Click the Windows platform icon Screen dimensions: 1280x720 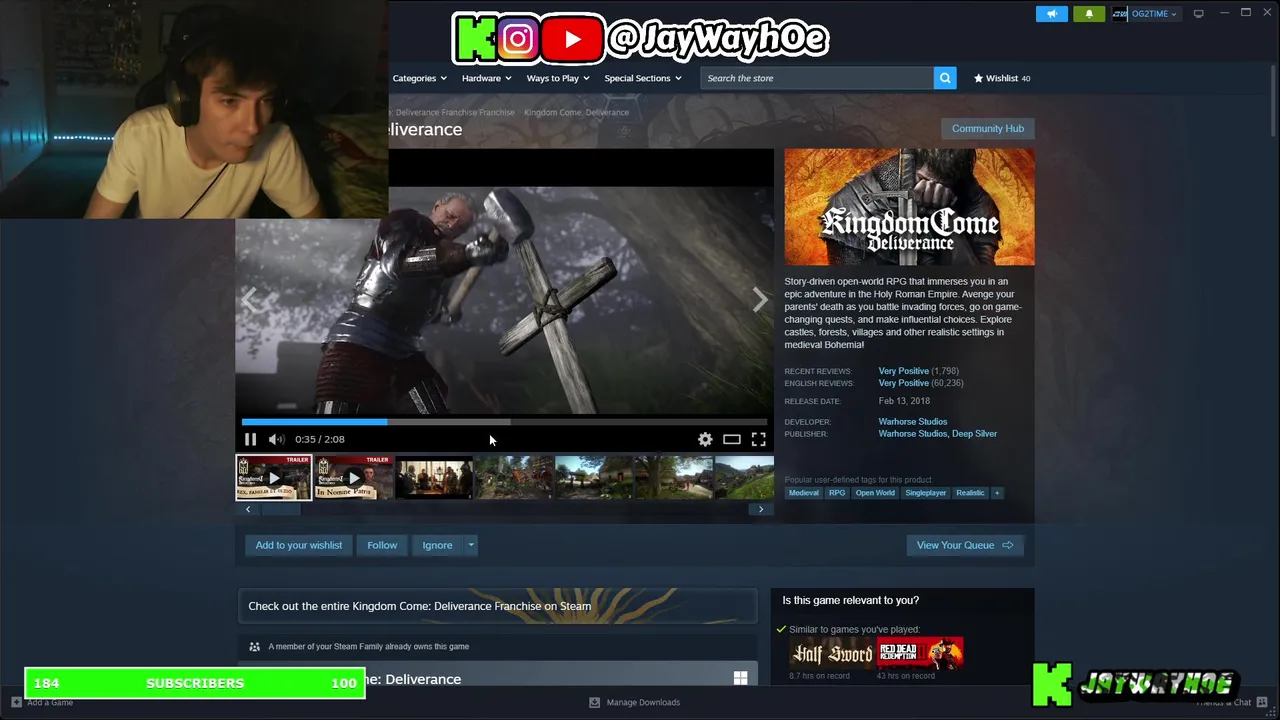pos(740,678)
